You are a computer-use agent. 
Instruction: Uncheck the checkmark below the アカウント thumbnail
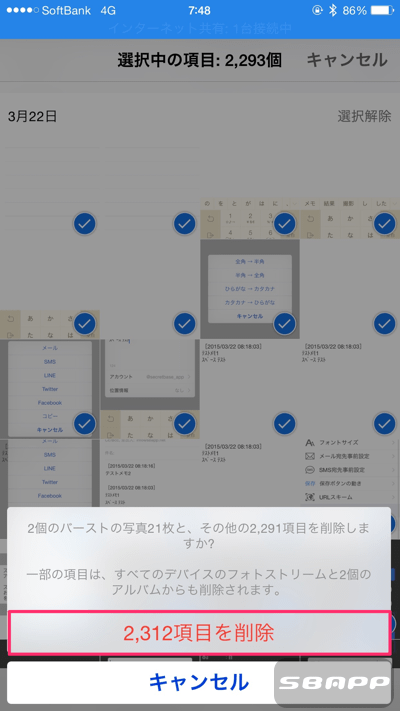pyautogui.click(x=185, y=424)
